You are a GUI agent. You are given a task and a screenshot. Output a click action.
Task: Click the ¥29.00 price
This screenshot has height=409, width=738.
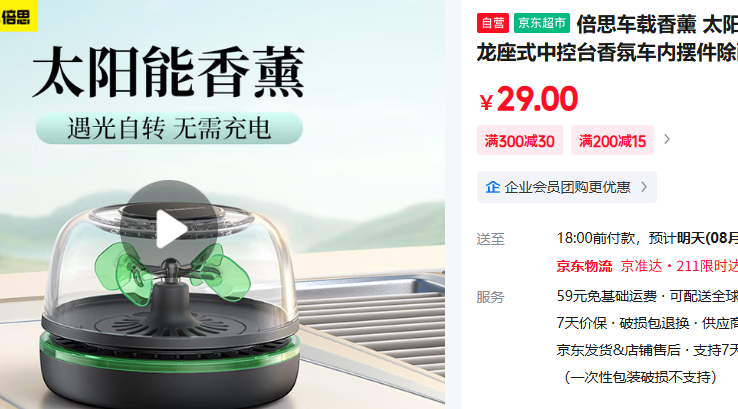tap(529, 99)
